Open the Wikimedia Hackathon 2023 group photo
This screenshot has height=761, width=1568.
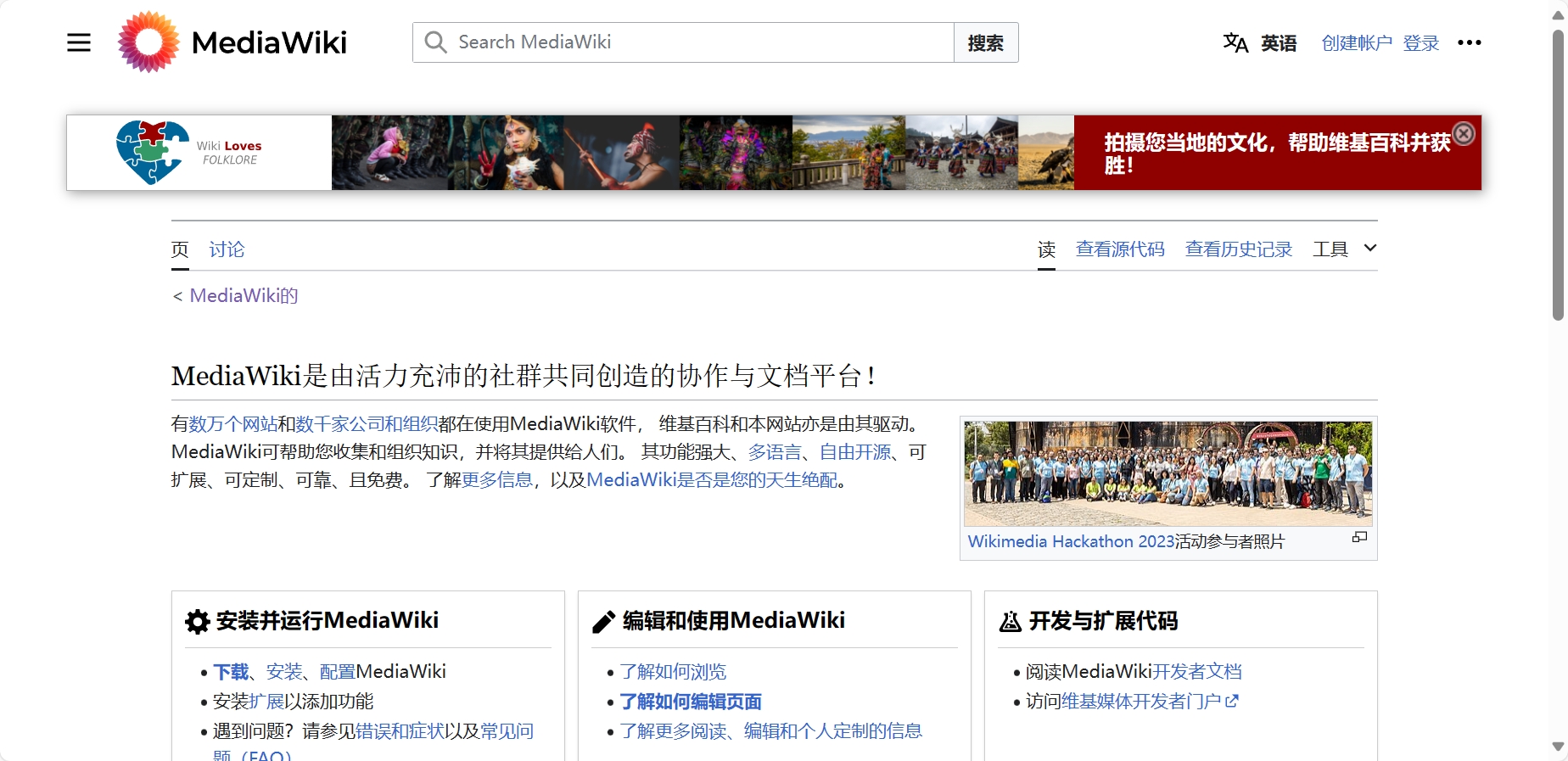tap(1168, 473)
